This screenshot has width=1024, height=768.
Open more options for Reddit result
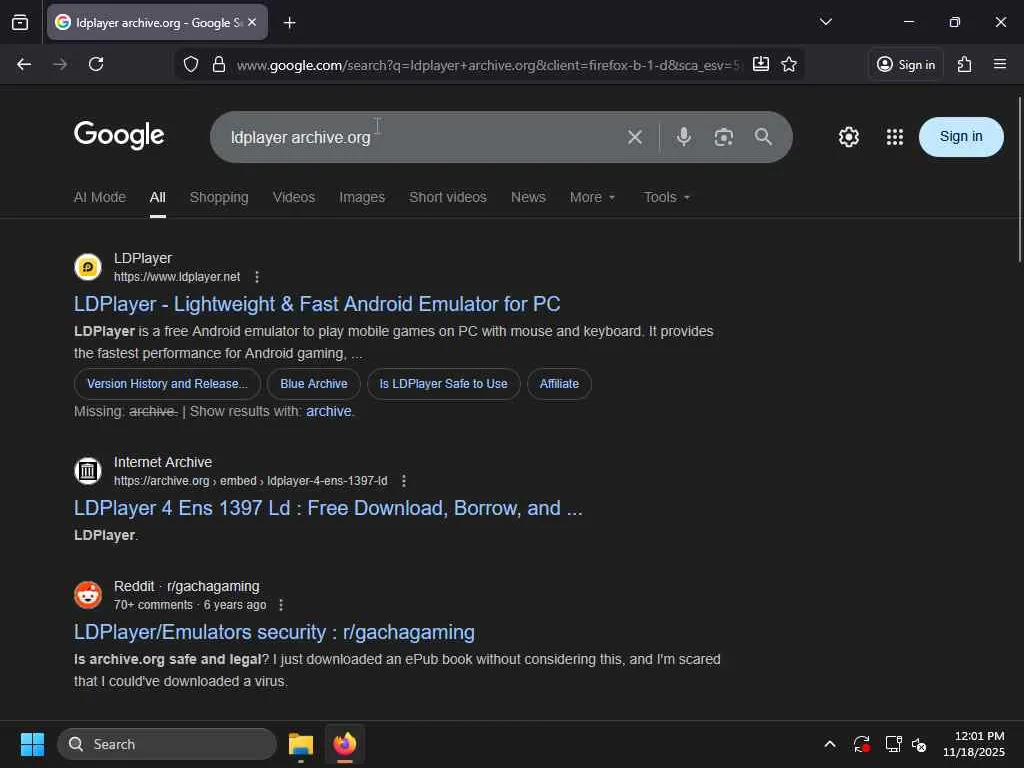click(x=281, y=605)
